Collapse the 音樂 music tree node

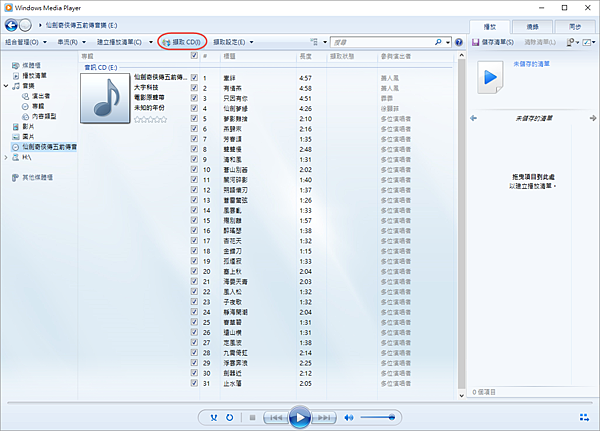pyautogui.click(x=6, y=86)
